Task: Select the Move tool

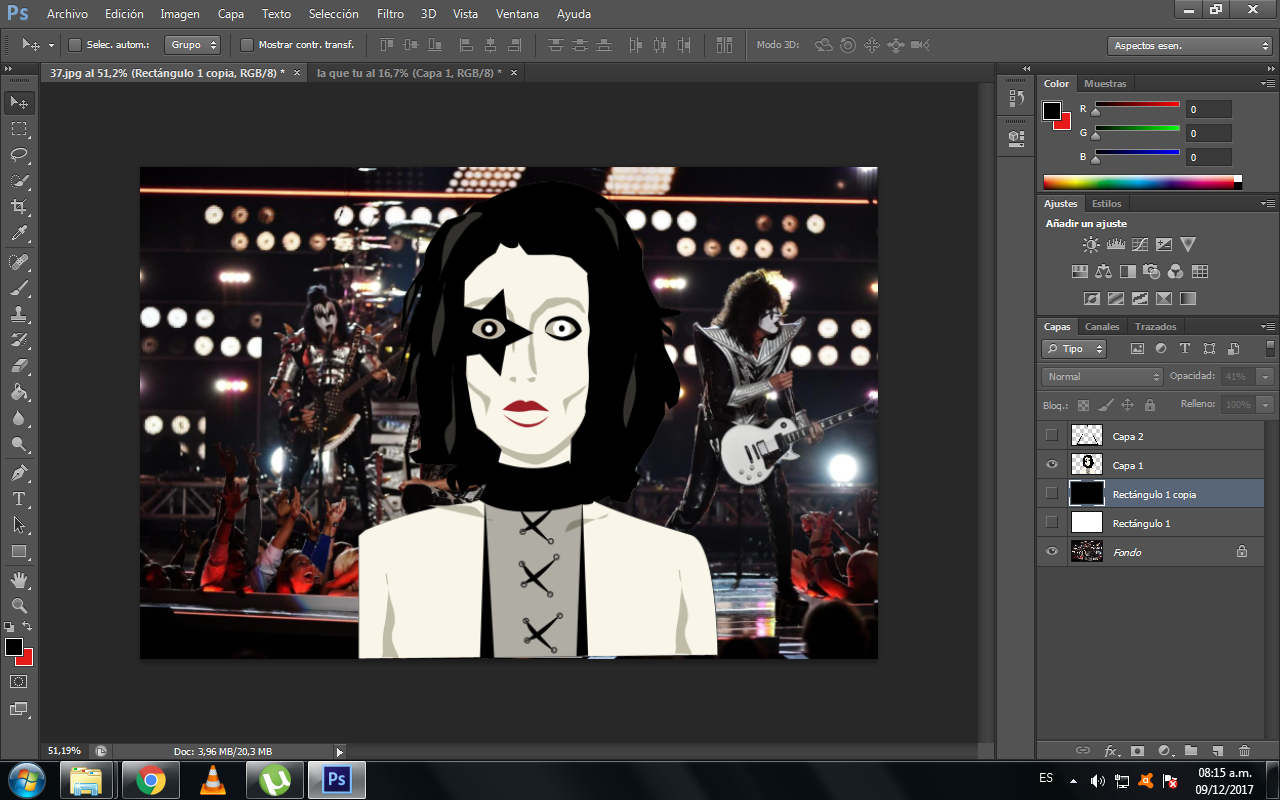Action: (19, 103)
